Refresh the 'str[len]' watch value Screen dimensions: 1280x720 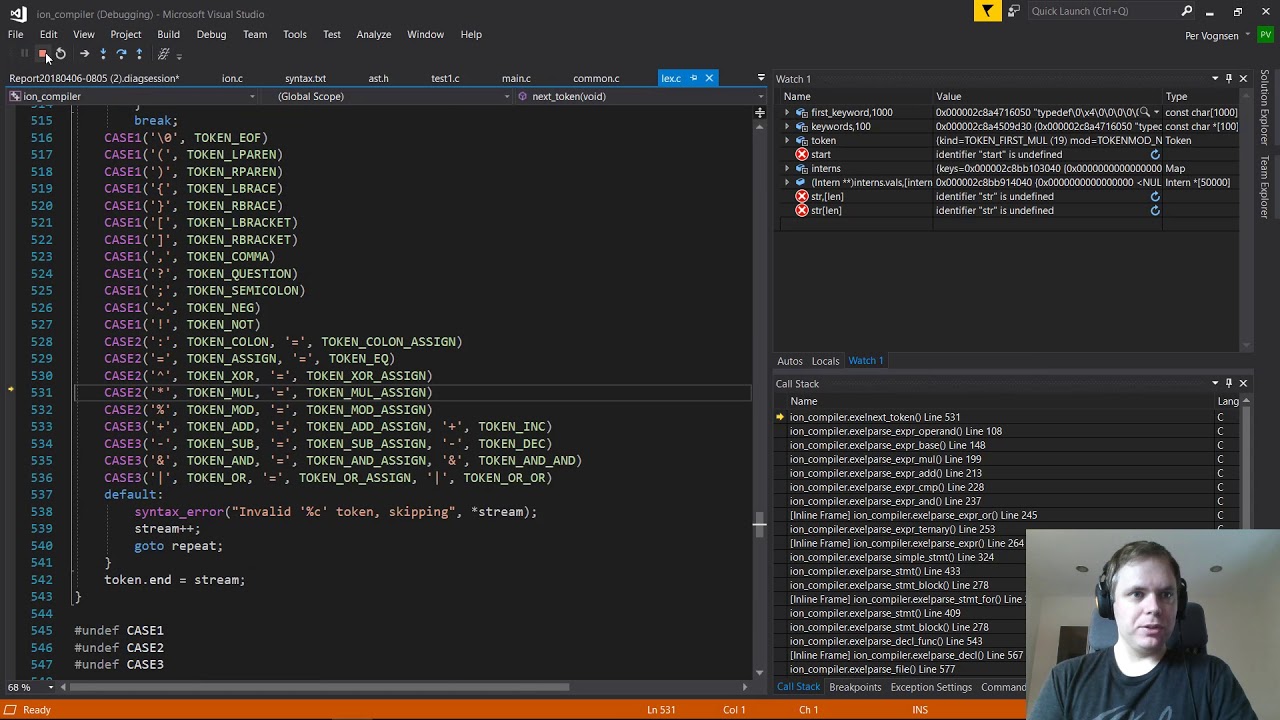pos(1155,211)
